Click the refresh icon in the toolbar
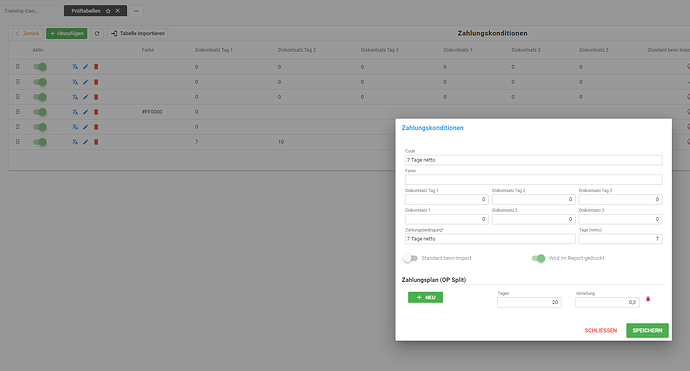The width and height of the screenshot is (690, 371). (97, 33)
